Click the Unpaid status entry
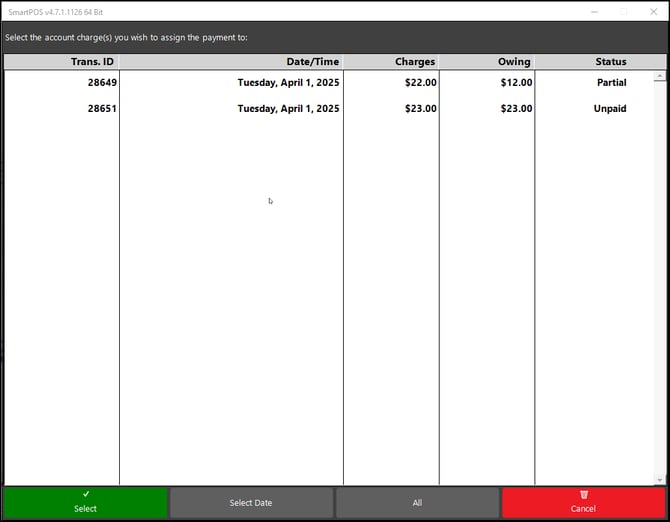 coord(610,109)
